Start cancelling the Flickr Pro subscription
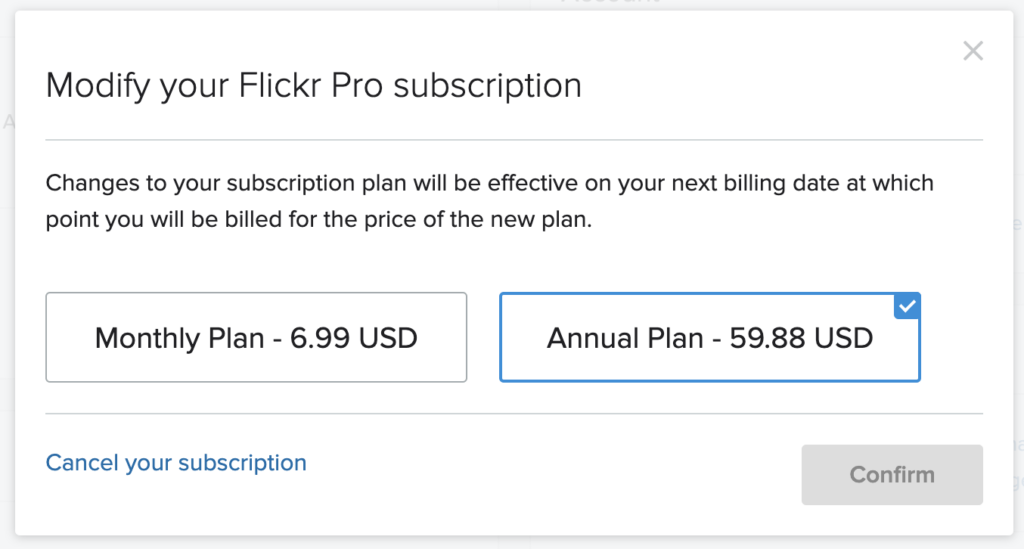 [x=176, y=463]
